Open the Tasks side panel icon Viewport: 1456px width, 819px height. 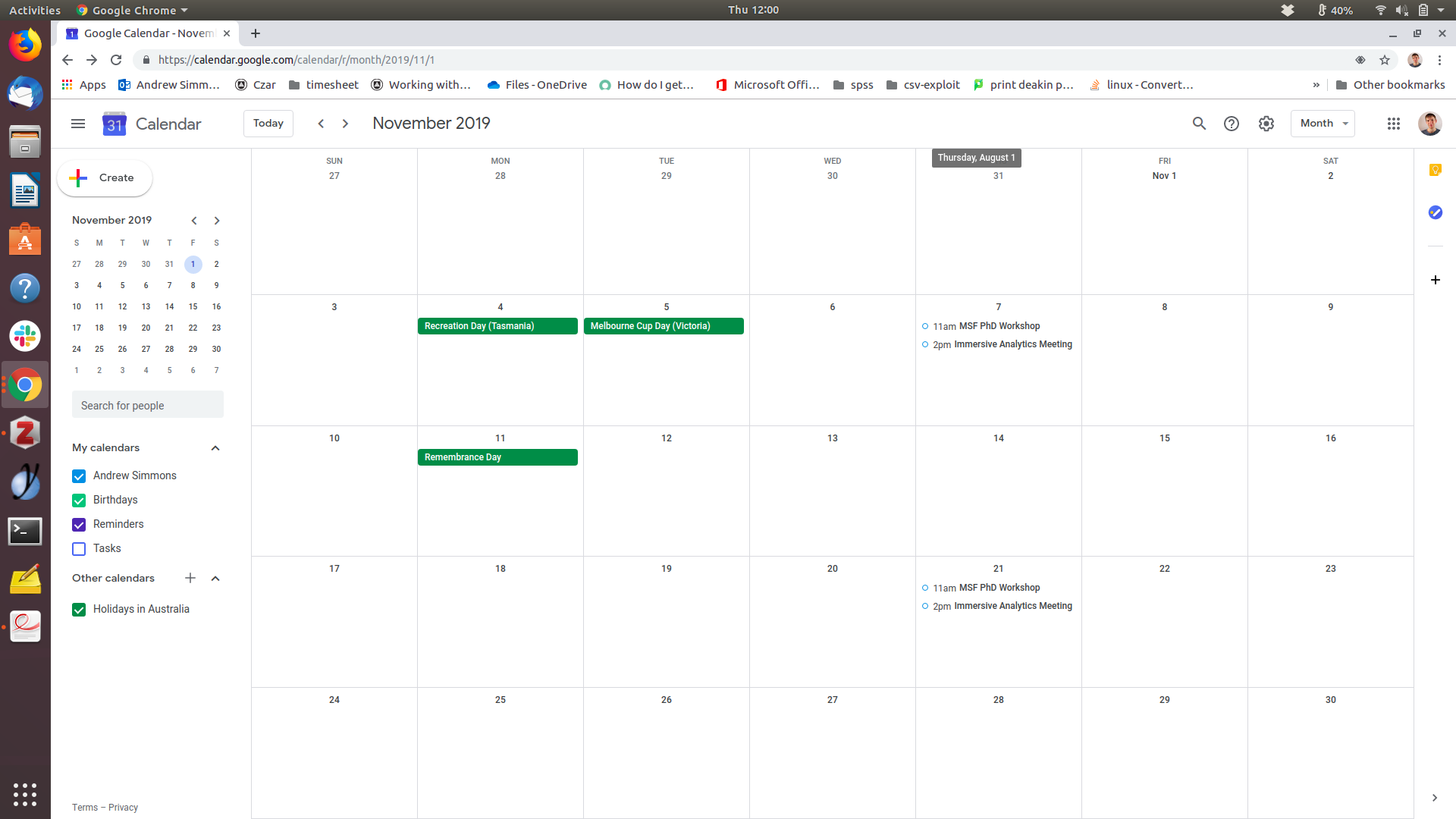pos(1435,212)
